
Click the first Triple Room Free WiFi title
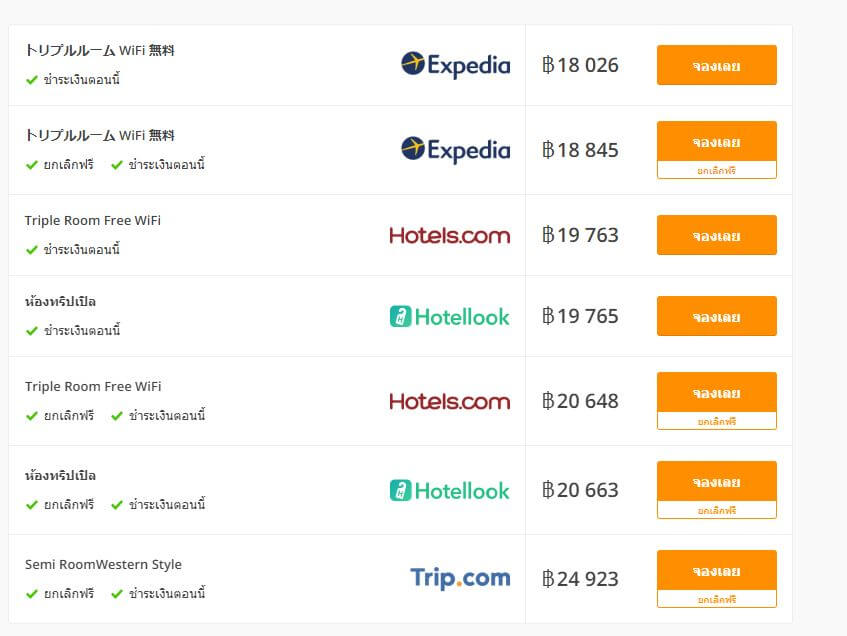pos(93,220)
